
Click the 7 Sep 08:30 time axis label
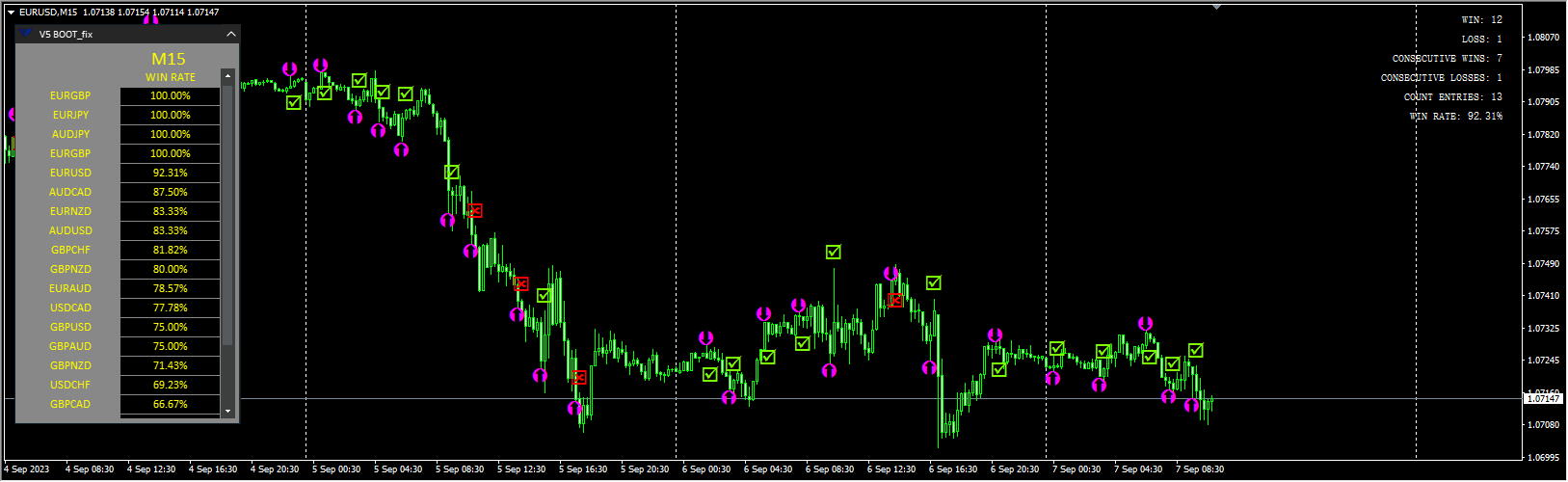coord(1200,469)
